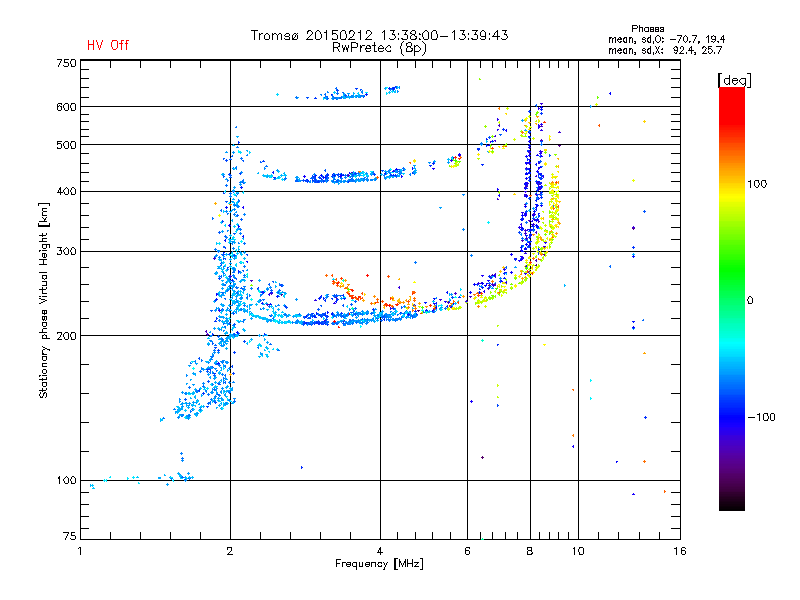The width and height of the screenshot is (800, 600).
Task: Click the y-axis '400' tick label
Action: (x=66, y=192)
